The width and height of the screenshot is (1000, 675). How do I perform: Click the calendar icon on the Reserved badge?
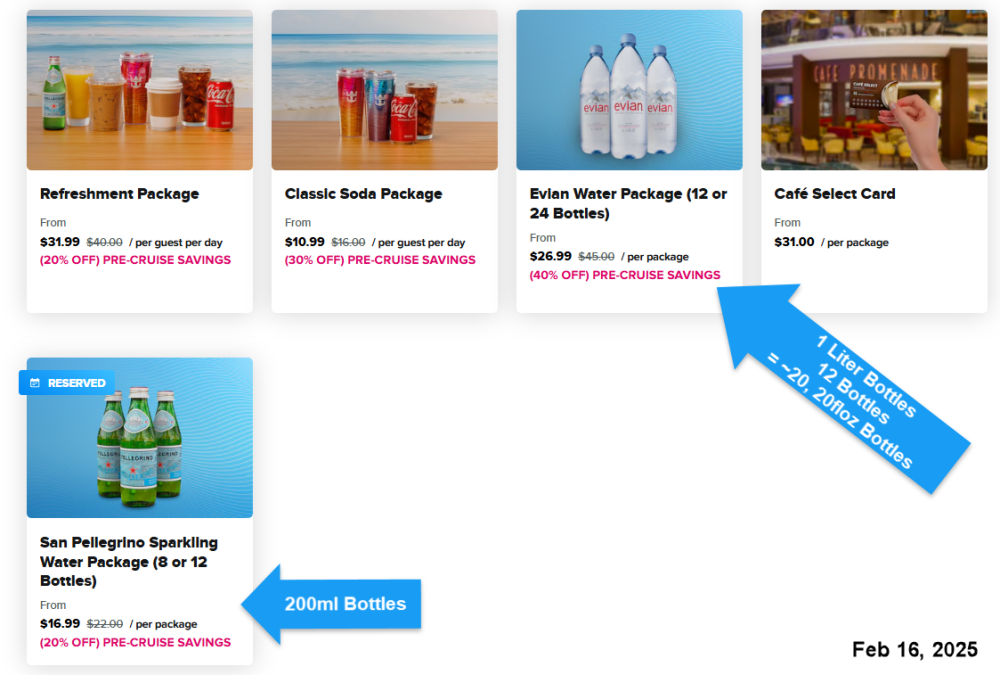[35, 383]
